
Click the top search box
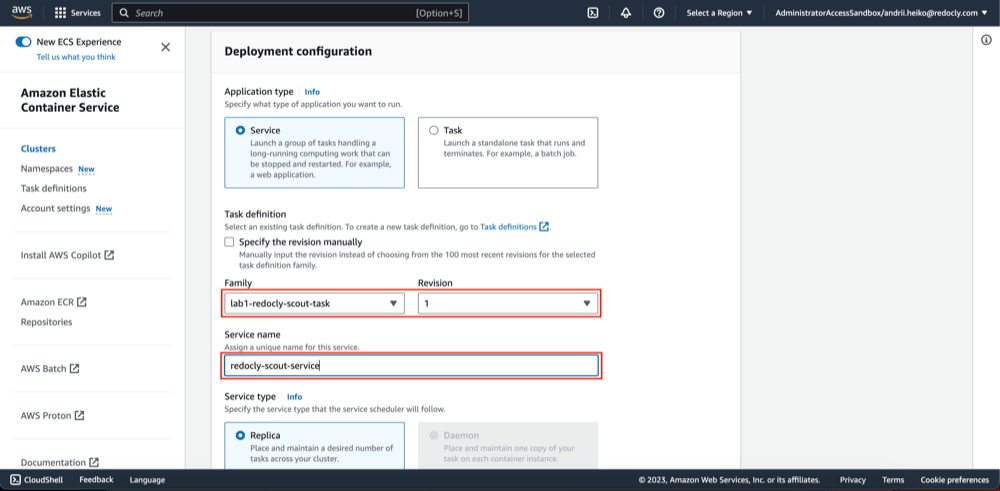[290, 13]
